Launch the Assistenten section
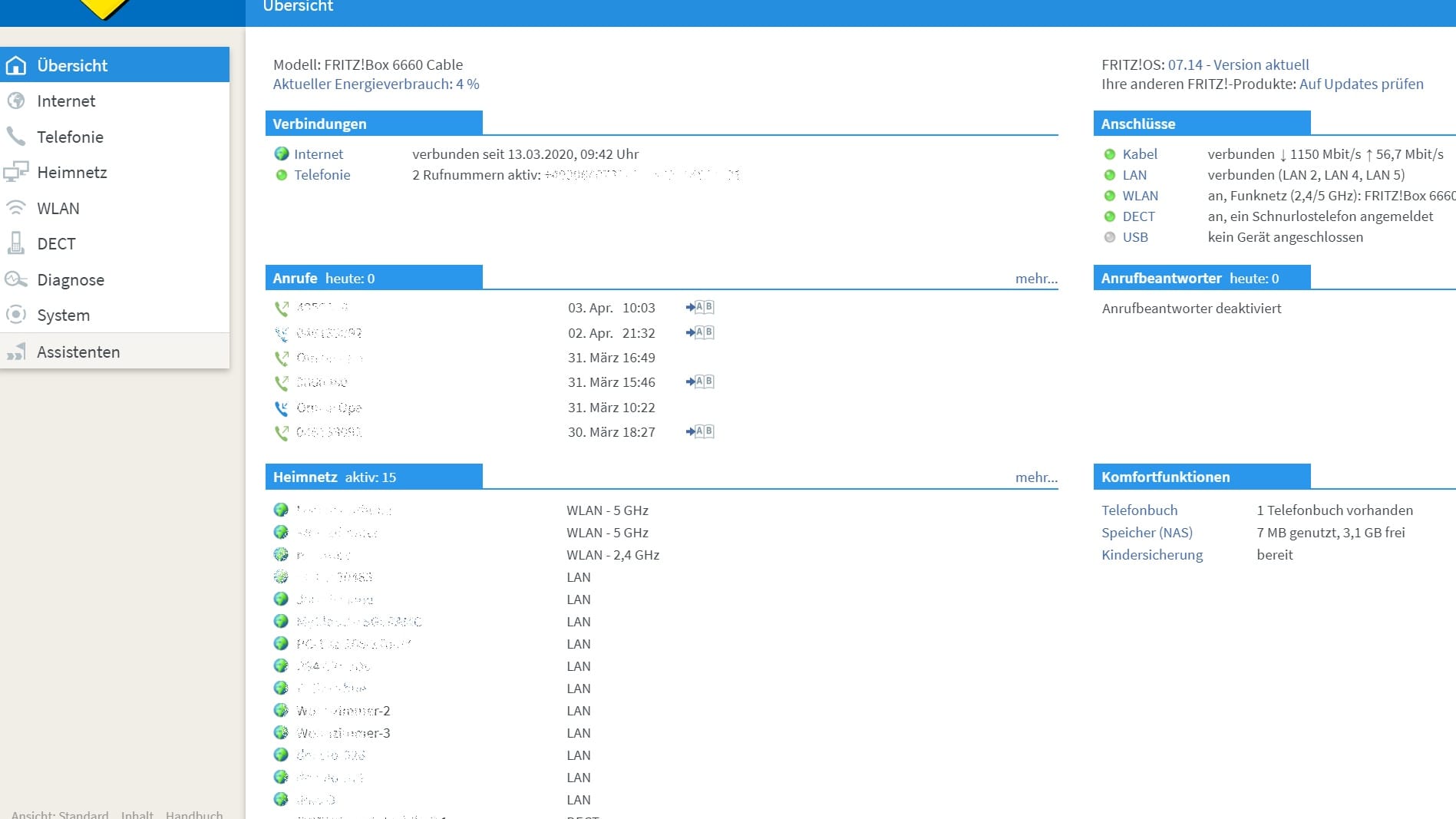Image resolution: width=1456 pixels, height=819 pixels. coord(114,352)
